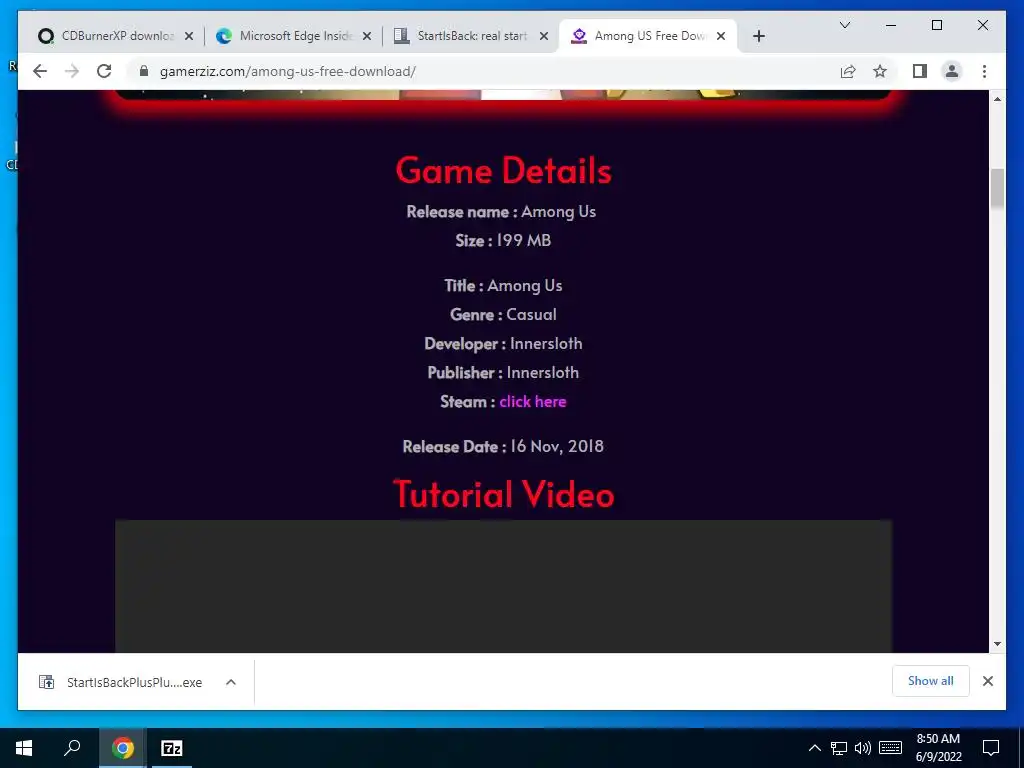The width and height of the screenshot is (1024, 768).
Task: Go back to the previous page
Action: click(40, 71)
